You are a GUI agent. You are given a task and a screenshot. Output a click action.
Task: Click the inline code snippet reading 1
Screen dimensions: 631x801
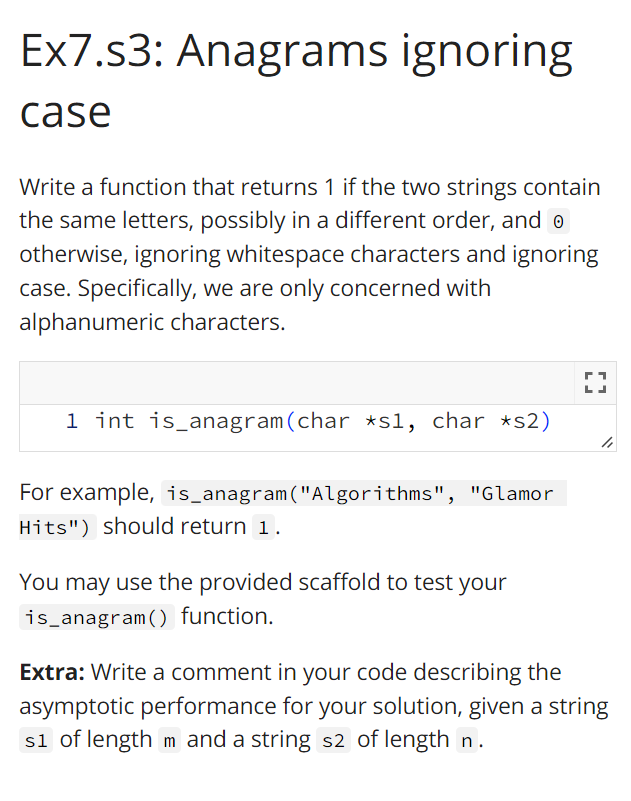(x=263, y=526)
